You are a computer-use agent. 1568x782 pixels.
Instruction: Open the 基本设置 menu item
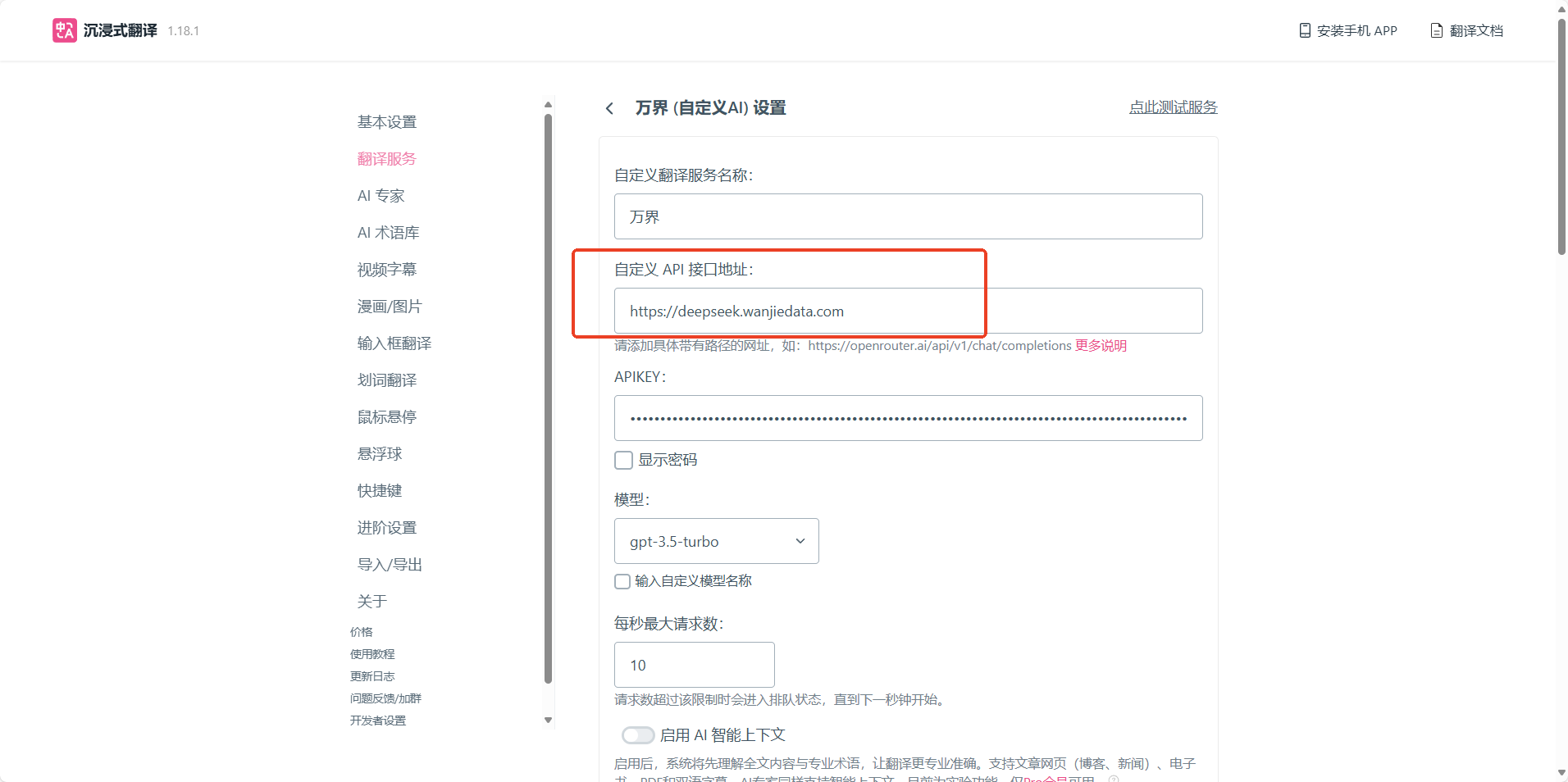[x=386, y=122]
